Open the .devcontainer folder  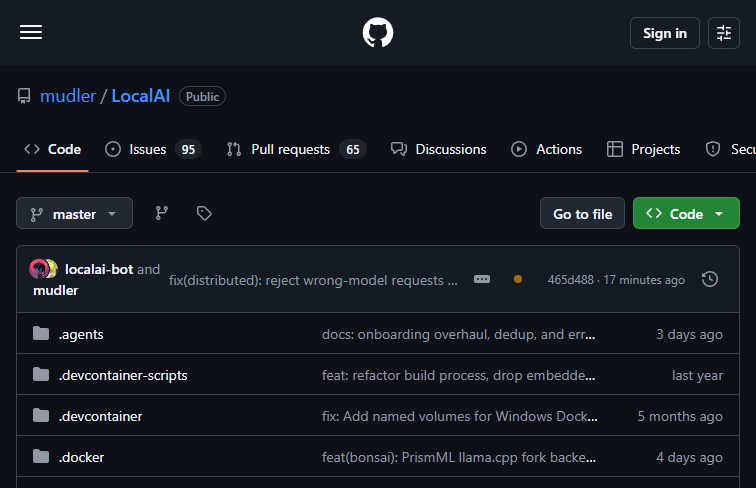click(x=100, y=416)
